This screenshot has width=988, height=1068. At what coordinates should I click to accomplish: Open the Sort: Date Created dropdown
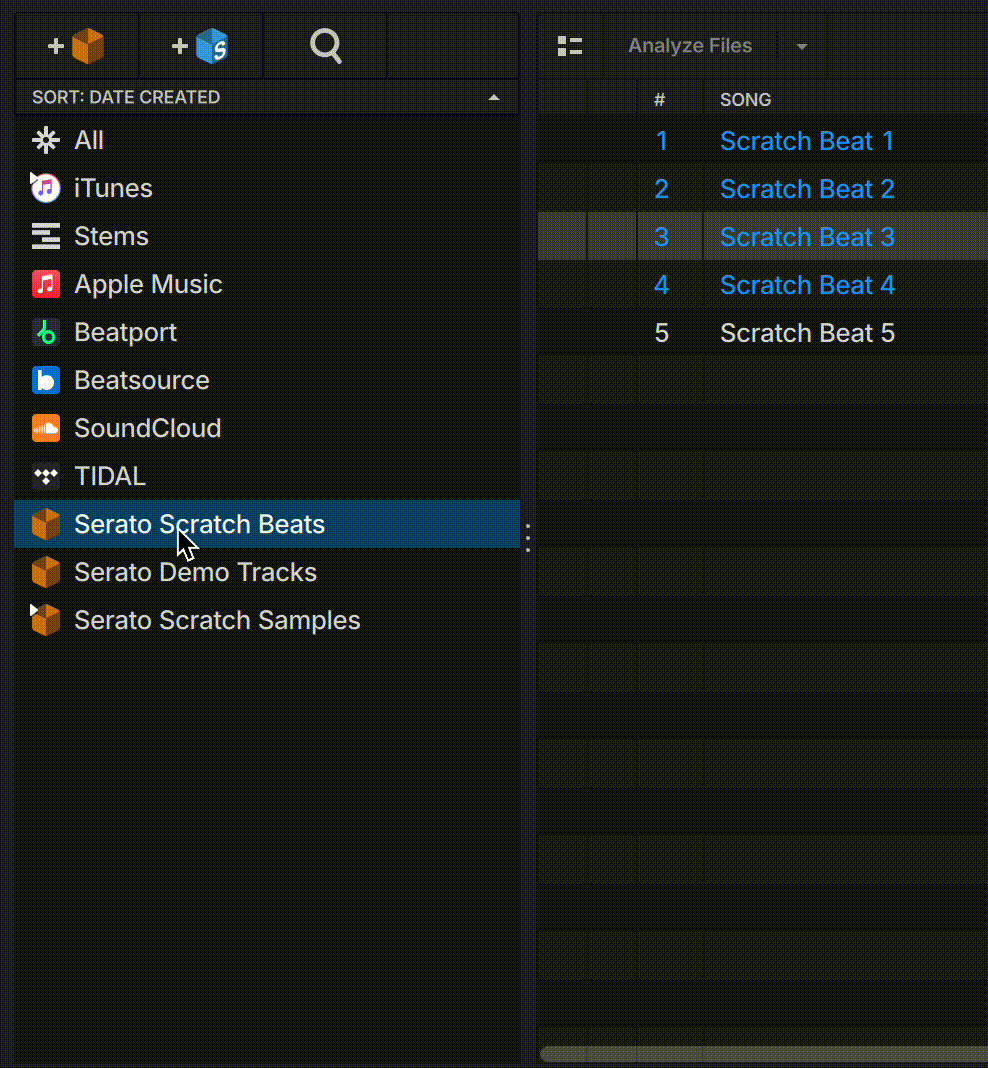[267, 97]
